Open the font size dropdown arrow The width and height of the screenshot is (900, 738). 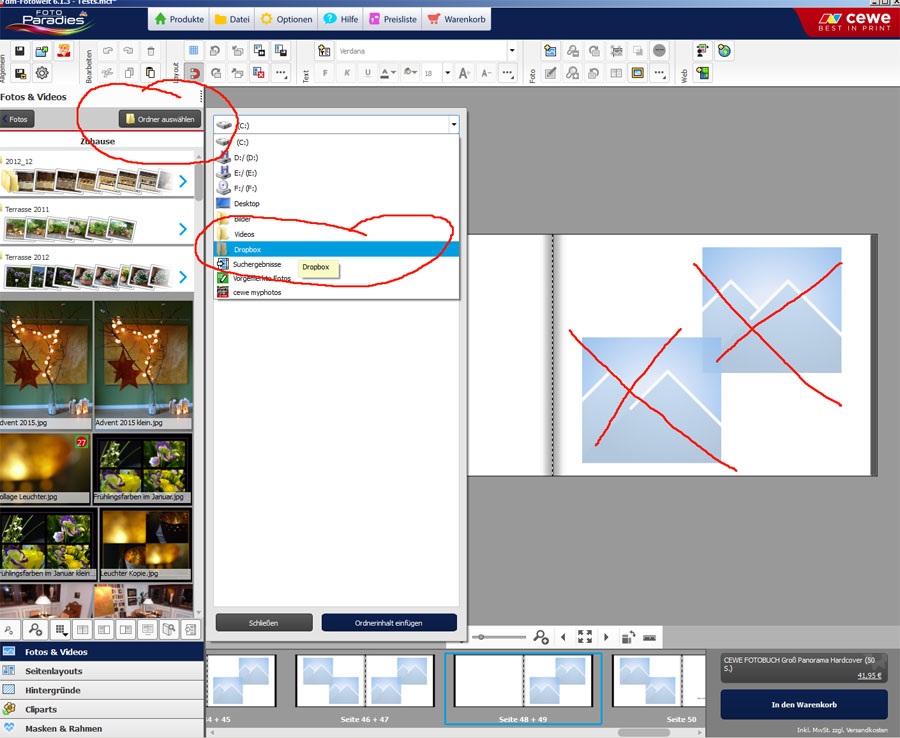point(448,73)
